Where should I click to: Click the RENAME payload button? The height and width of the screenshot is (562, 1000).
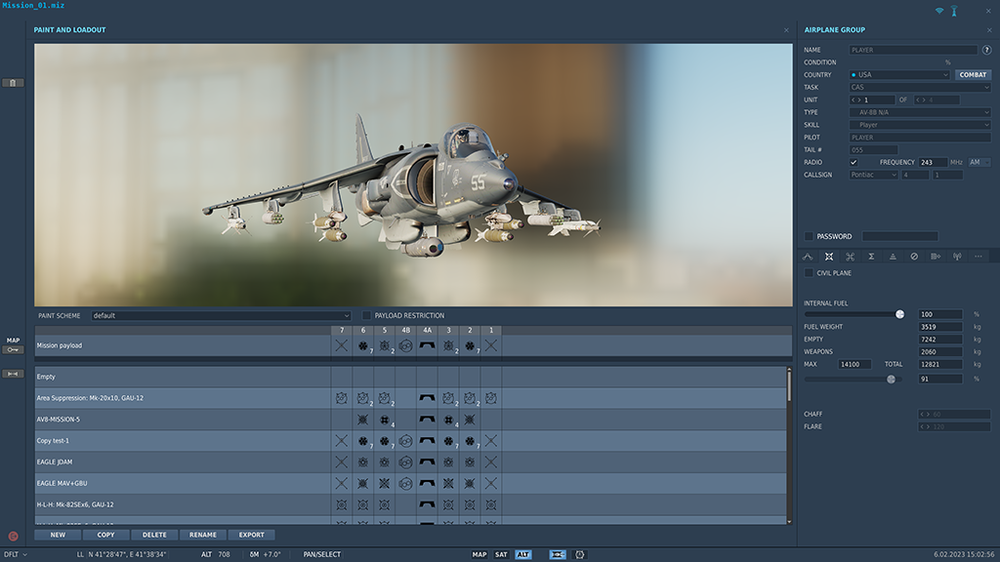click(x=203, y=535)
